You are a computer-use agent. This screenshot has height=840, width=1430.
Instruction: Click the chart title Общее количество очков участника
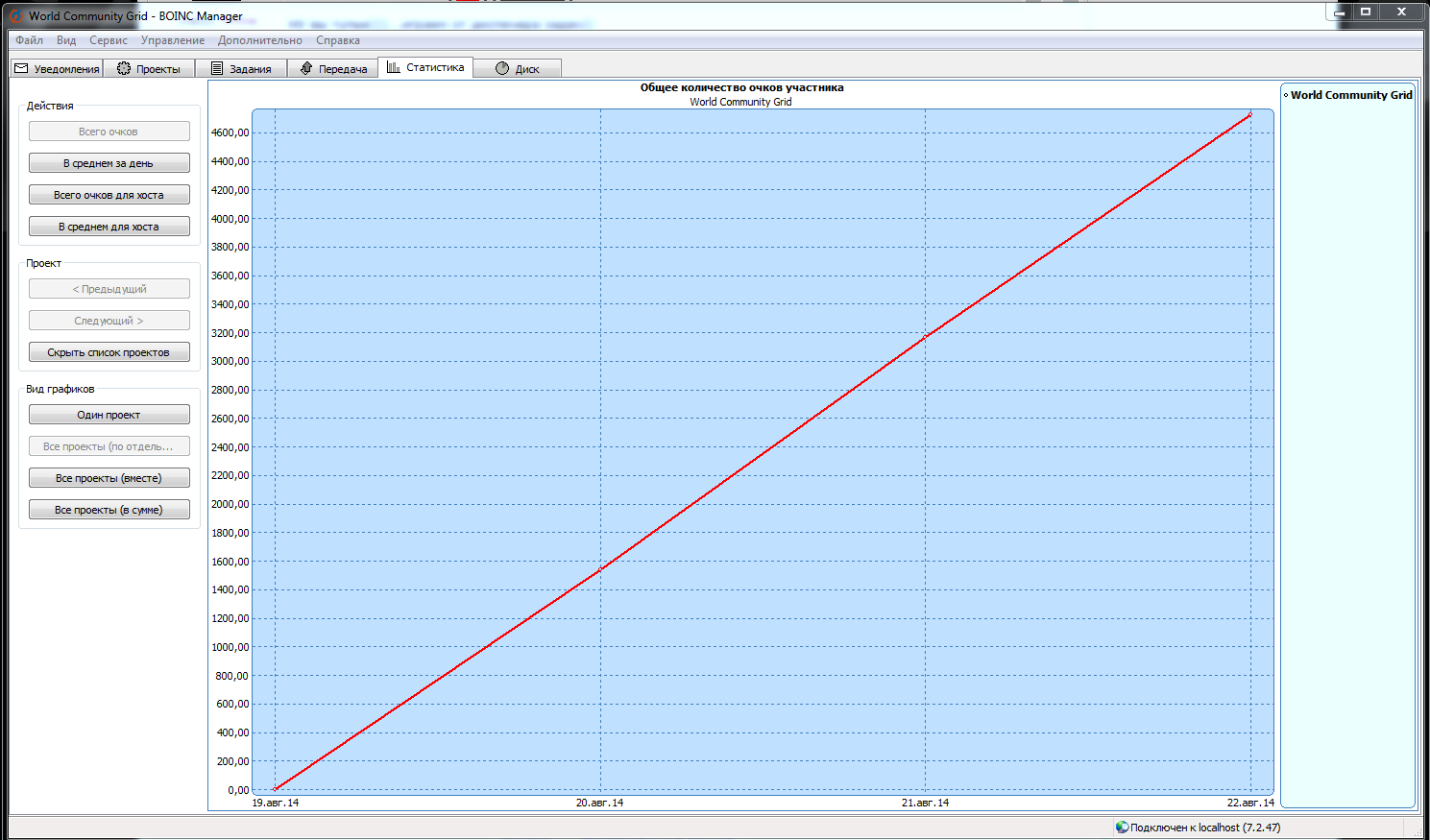tap(741, 87)
